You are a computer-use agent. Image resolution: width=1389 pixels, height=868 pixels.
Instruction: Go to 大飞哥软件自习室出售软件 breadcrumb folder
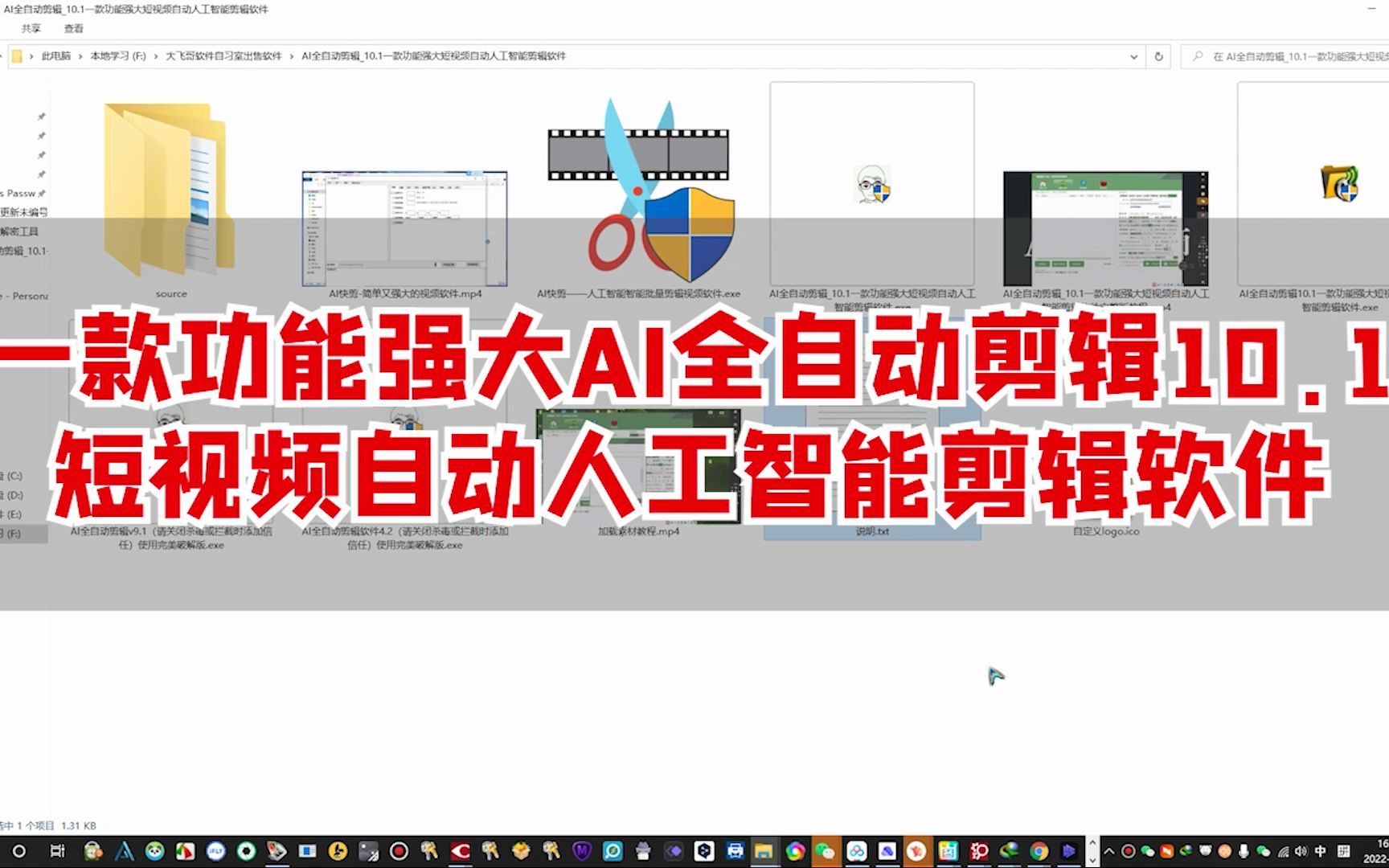(223, 56)
